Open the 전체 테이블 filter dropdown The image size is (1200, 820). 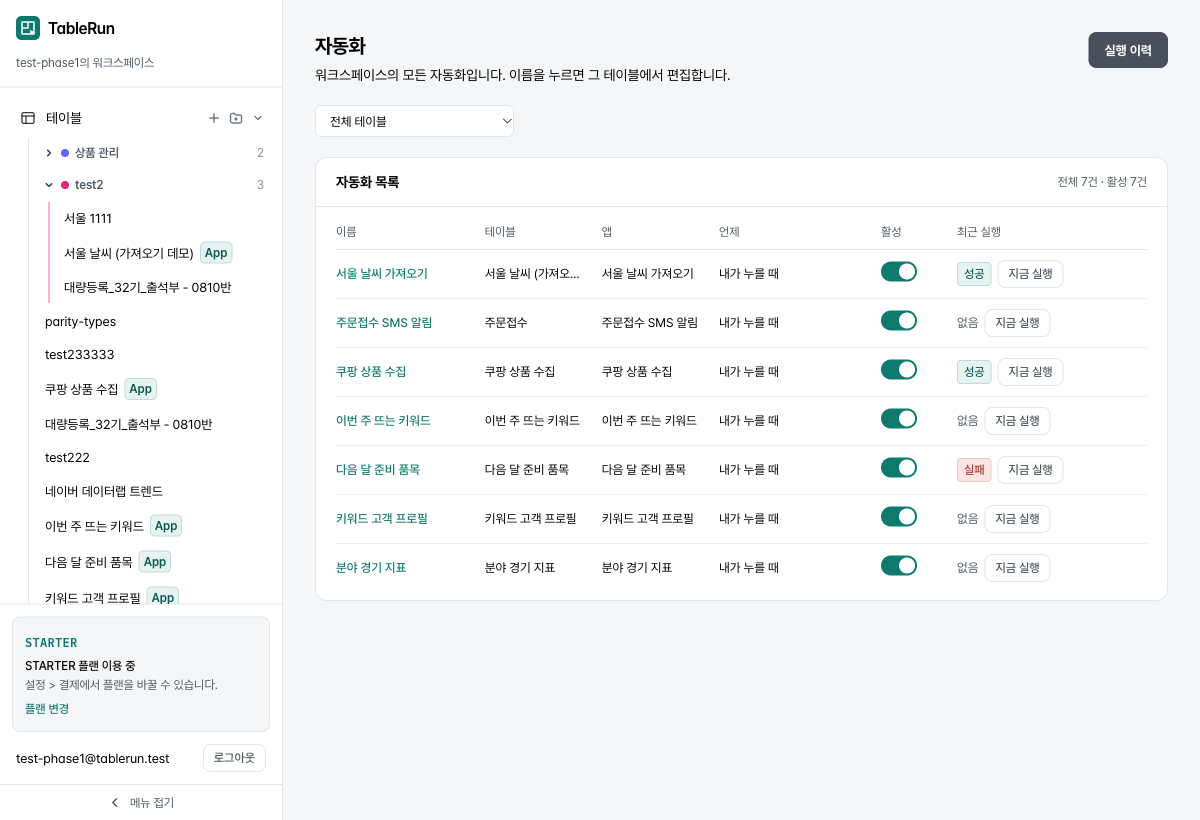(415, 121)
